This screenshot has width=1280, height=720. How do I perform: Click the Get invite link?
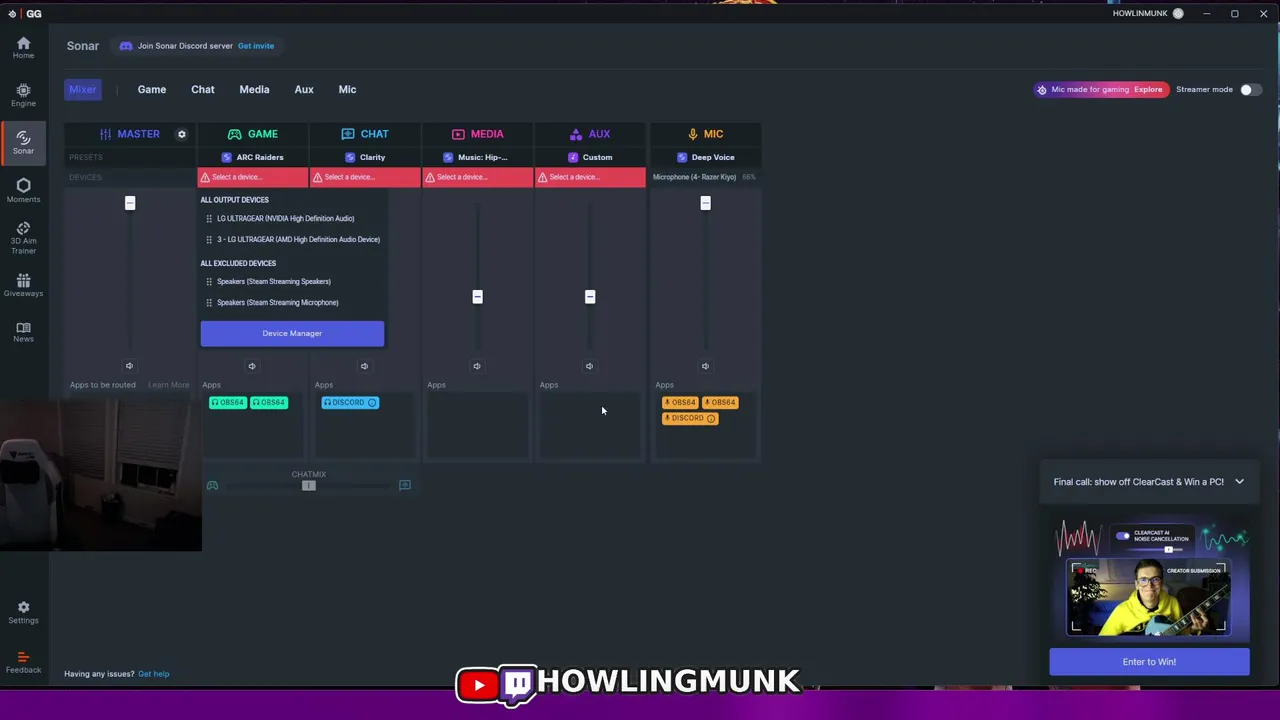click(x=256, y=46)
